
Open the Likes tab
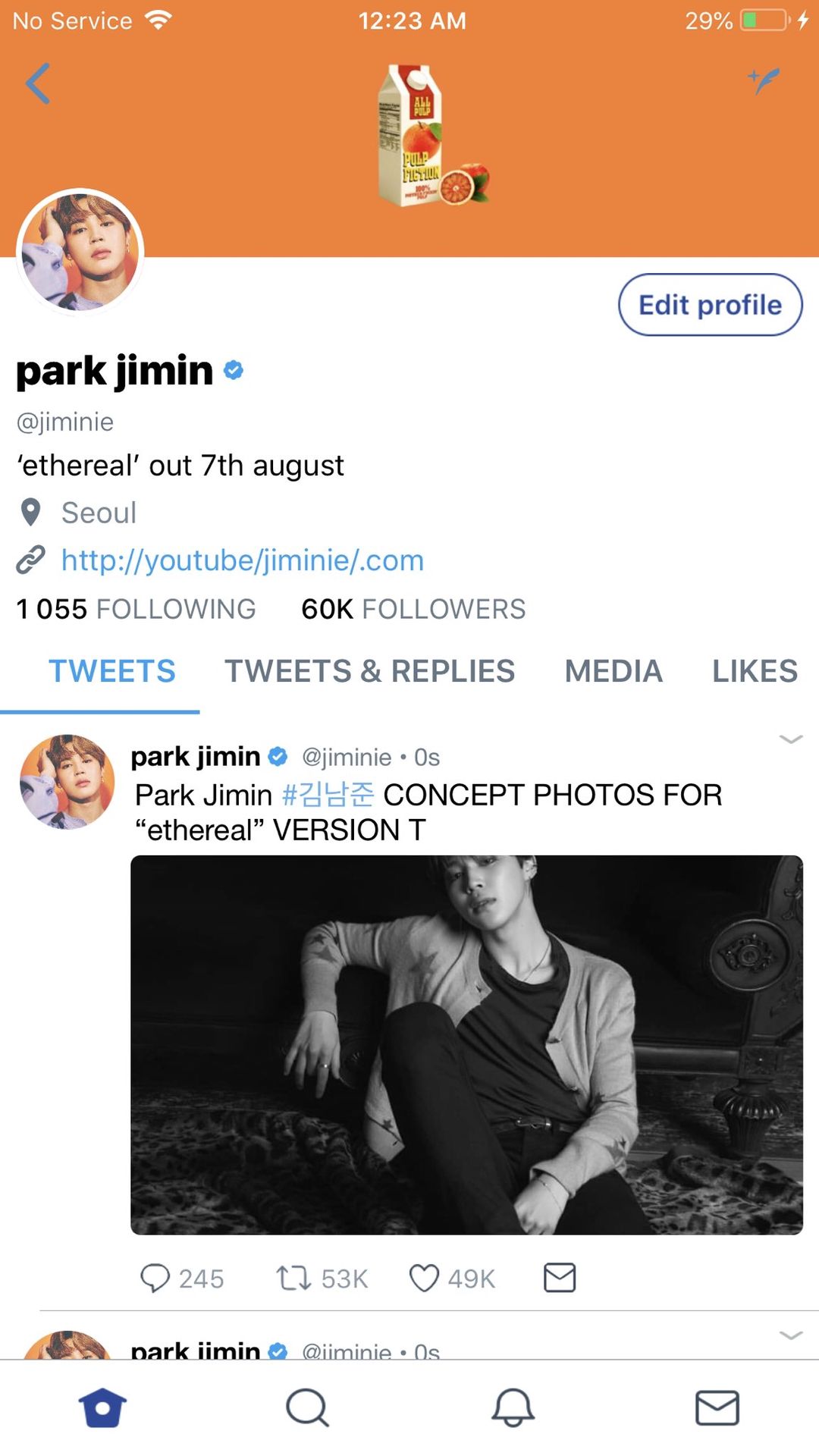[755, 671]
